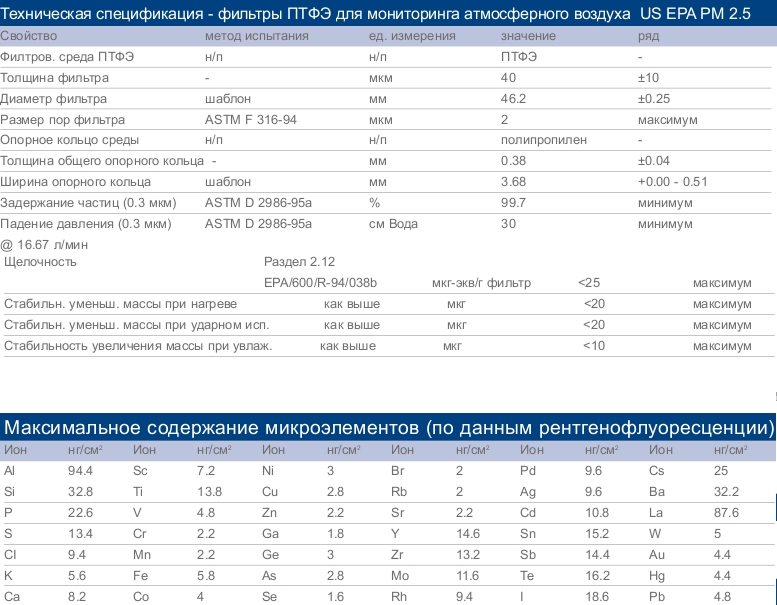Select the value '<10'
Viewport: 777px width, 605px height.
coord(594,346)
